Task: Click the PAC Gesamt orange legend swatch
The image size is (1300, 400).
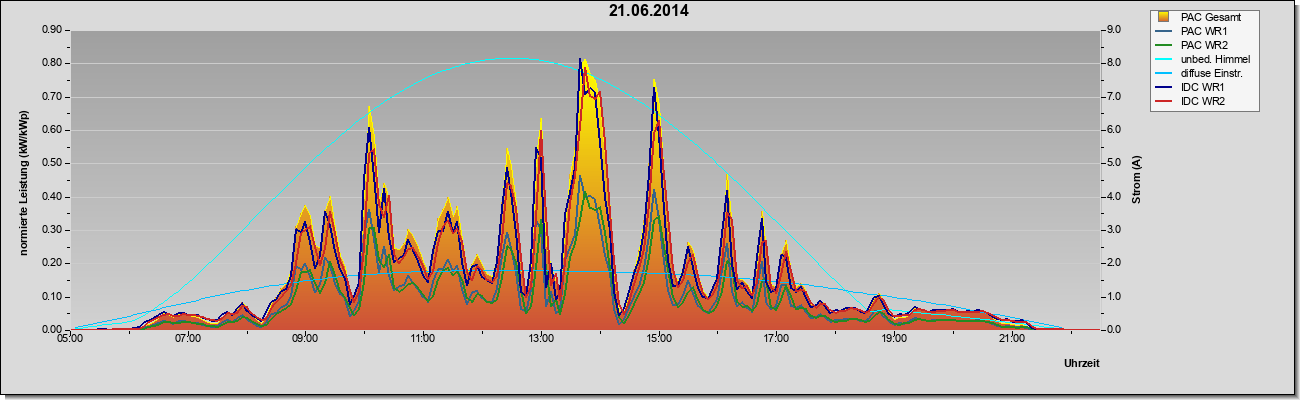Action: coord(1164,17)
